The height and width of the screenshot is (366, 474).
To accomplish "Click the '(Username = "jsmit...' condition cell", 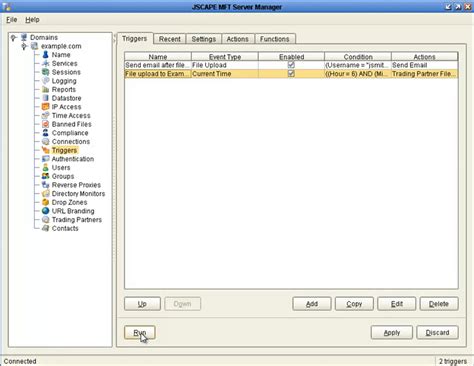I will [x=358, y=65].
